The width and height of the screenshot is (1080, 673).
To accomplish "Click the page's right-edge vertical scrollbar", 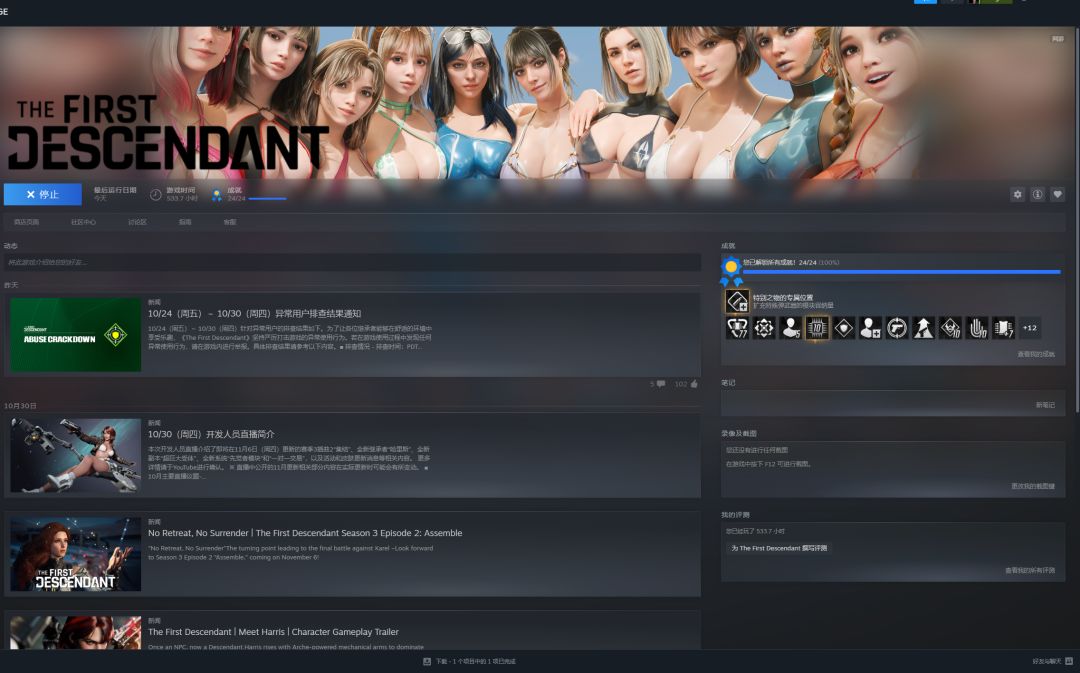I will tap(1077, 220).
